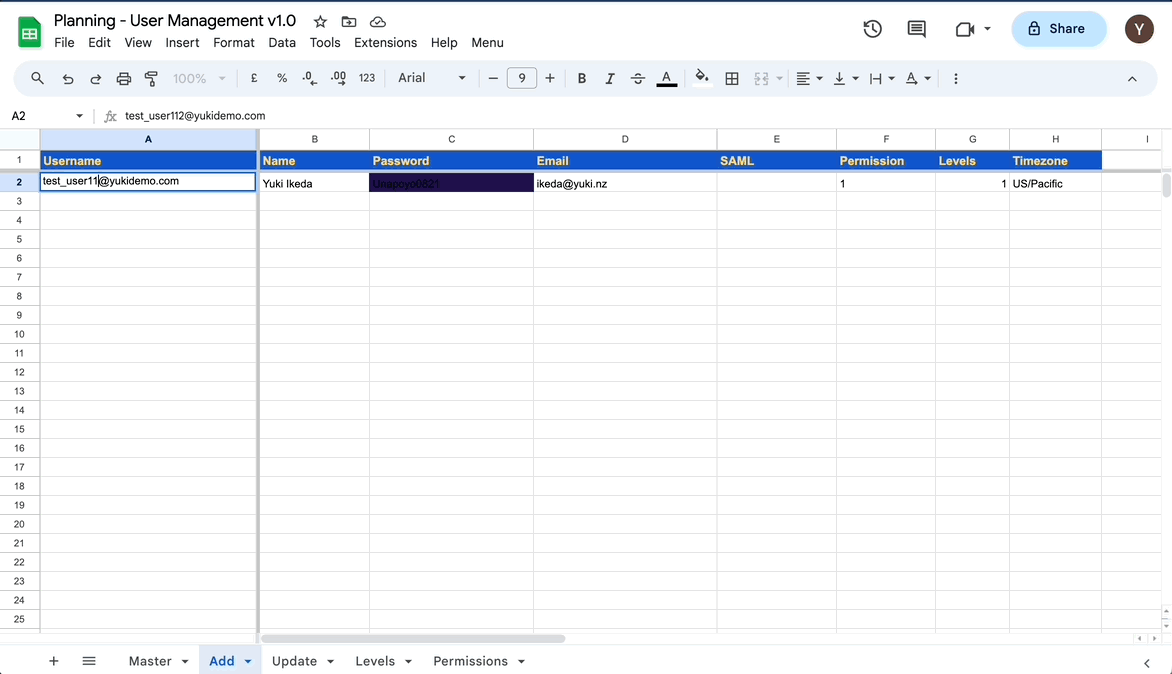
Task: Search the menus with magnifier icon
Action: pos(38,79)
